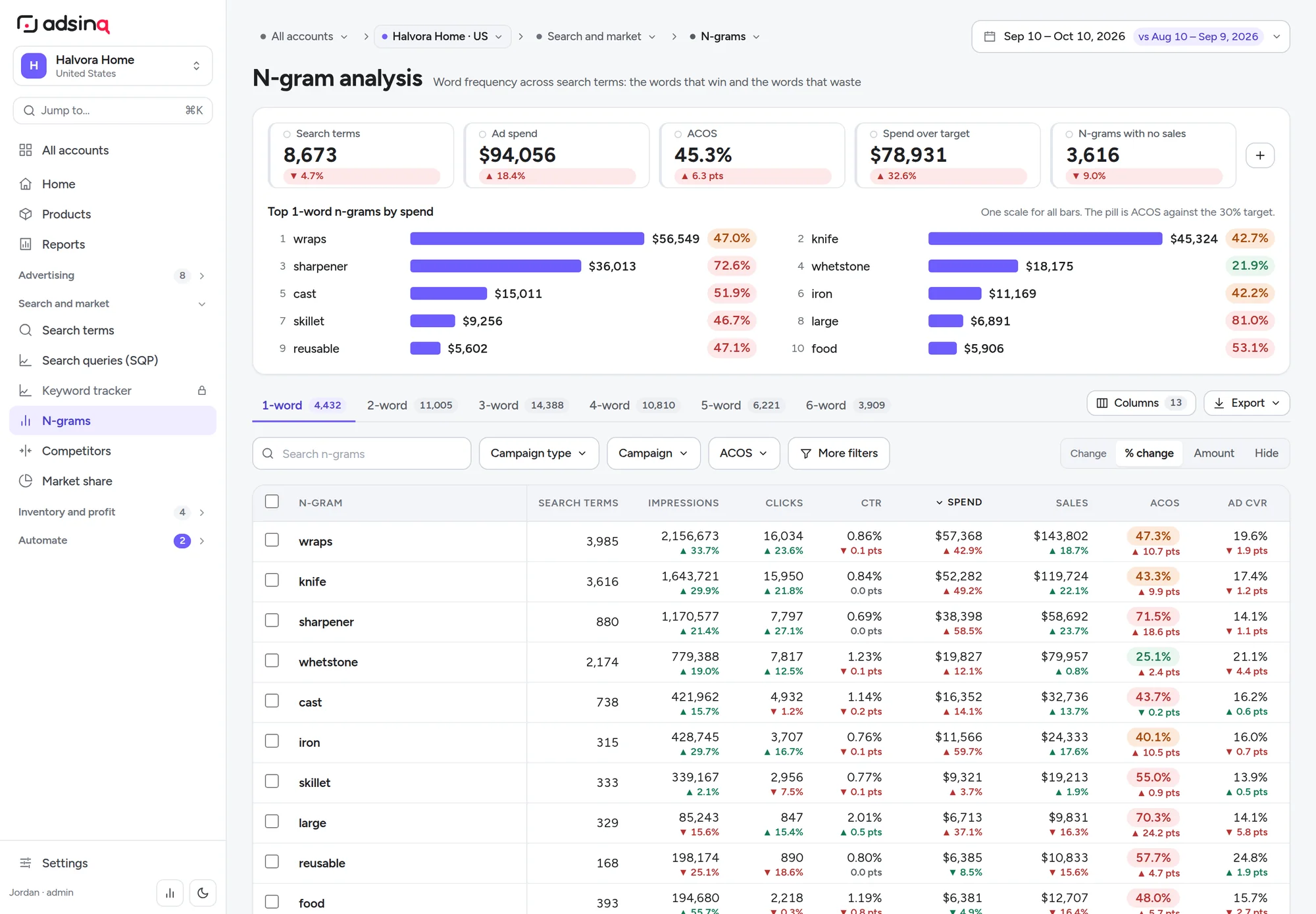Tick the checkbox for wraps row
The image size is (1316, 914).
pos(272,540)
